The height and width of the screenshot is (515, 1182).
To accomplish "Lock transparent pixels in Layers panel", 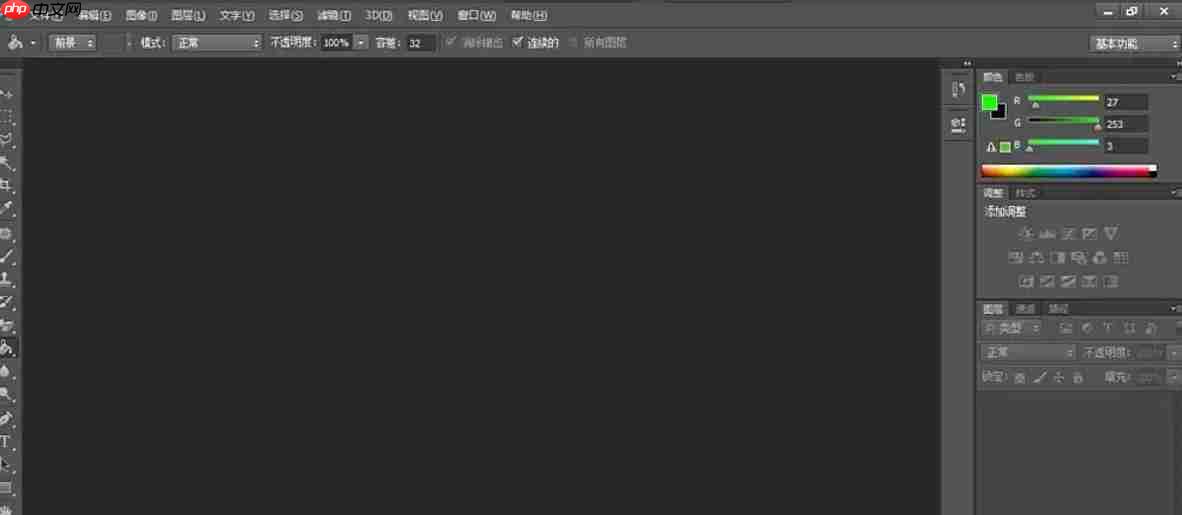I will (x=1019, y=377).
